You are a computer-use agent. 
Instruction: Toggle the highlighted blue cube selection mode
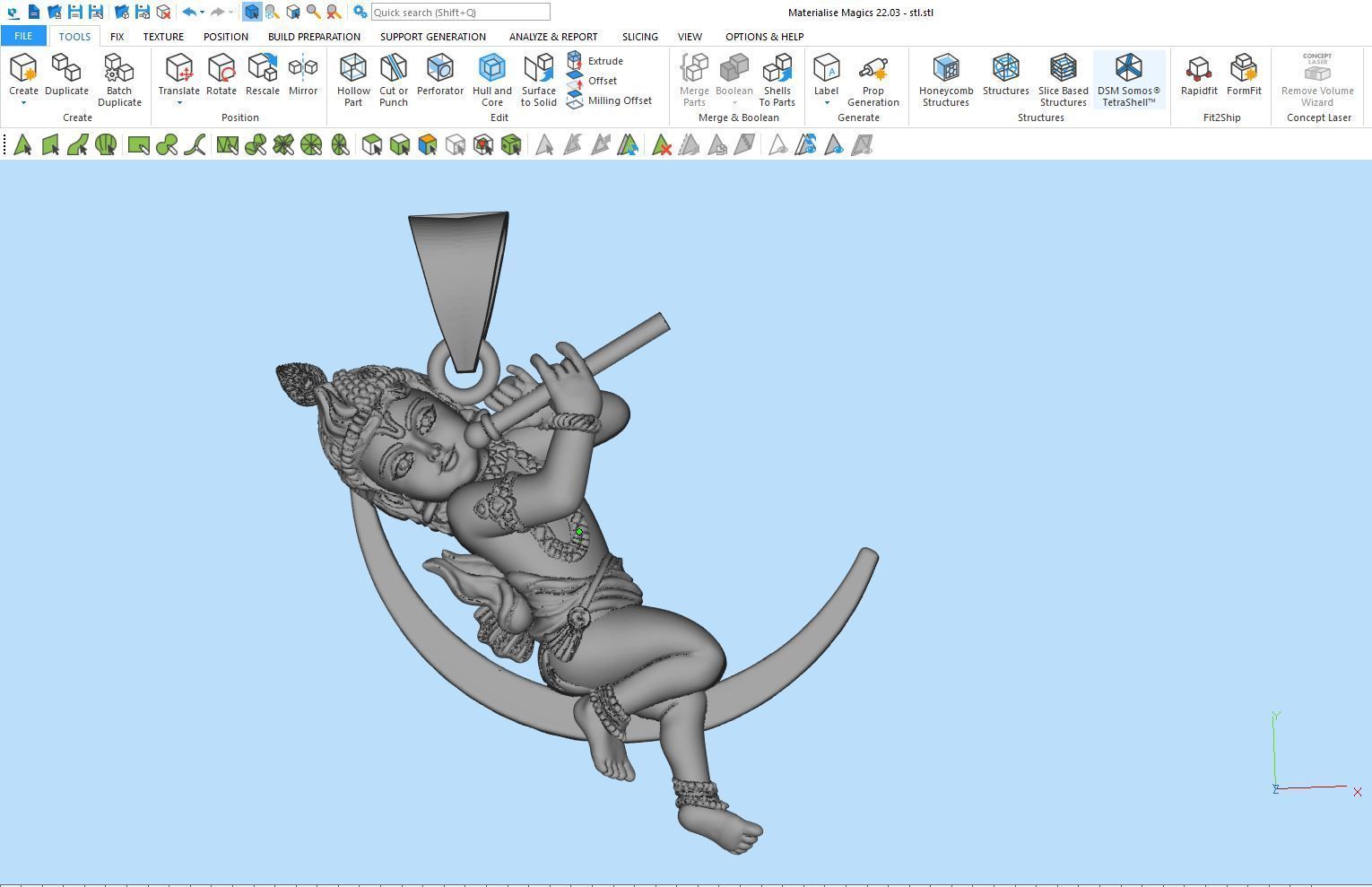tap(251, 13)
